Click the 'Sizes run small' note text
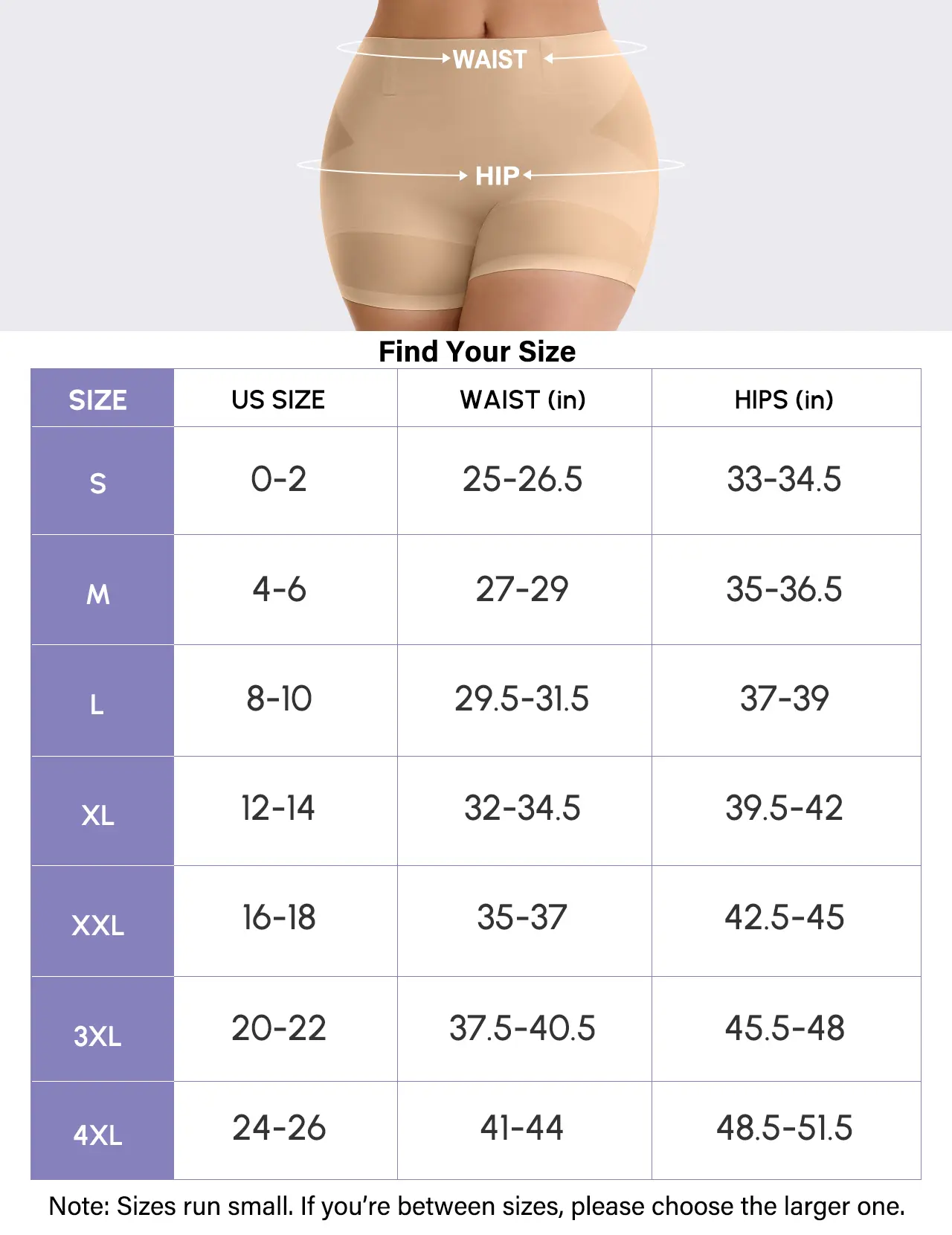The image size is (952, 1235). tap(477, 1206)
